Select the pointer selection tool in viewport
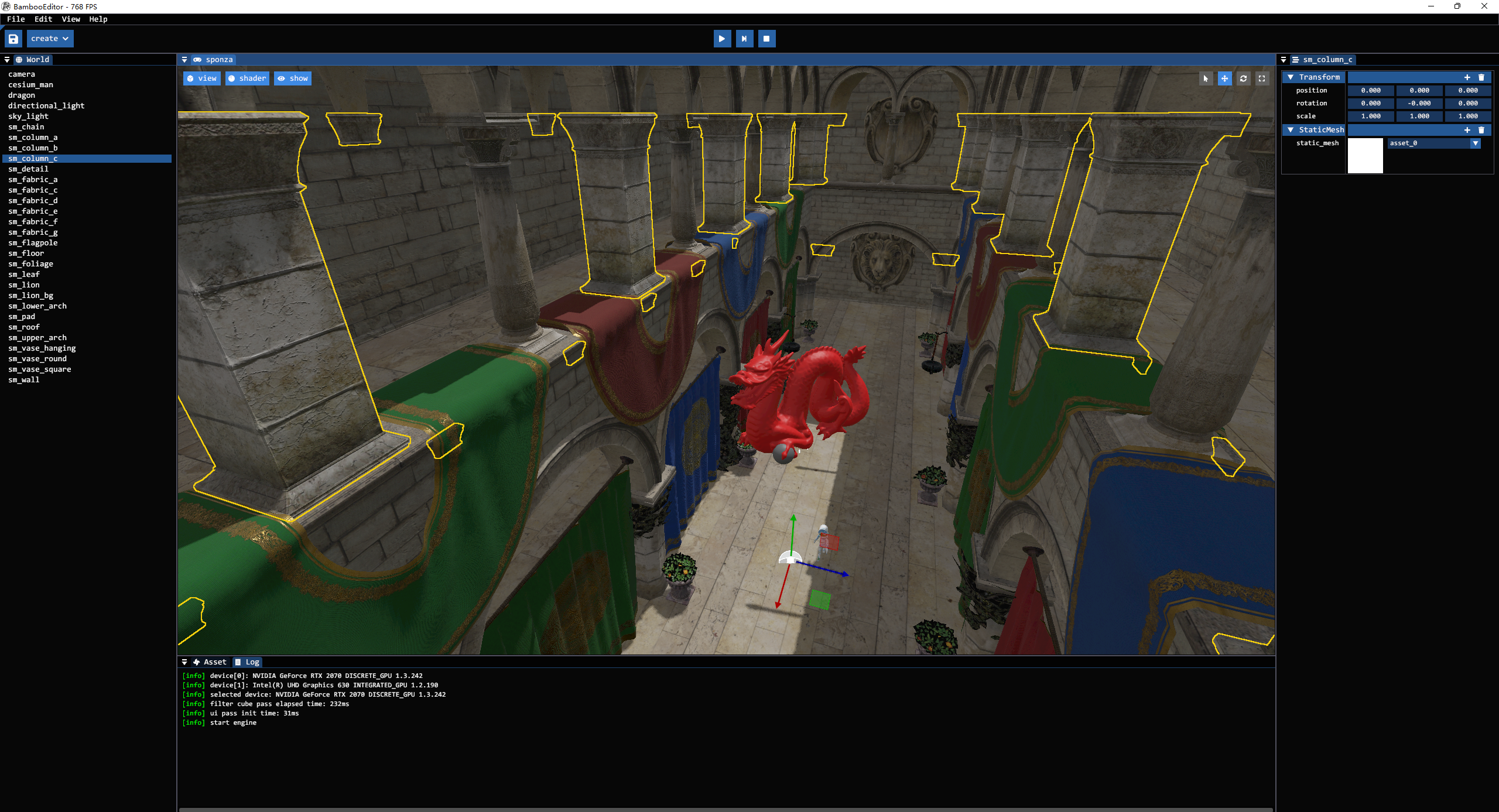1499x812 pixels. tap(1206, 78)
